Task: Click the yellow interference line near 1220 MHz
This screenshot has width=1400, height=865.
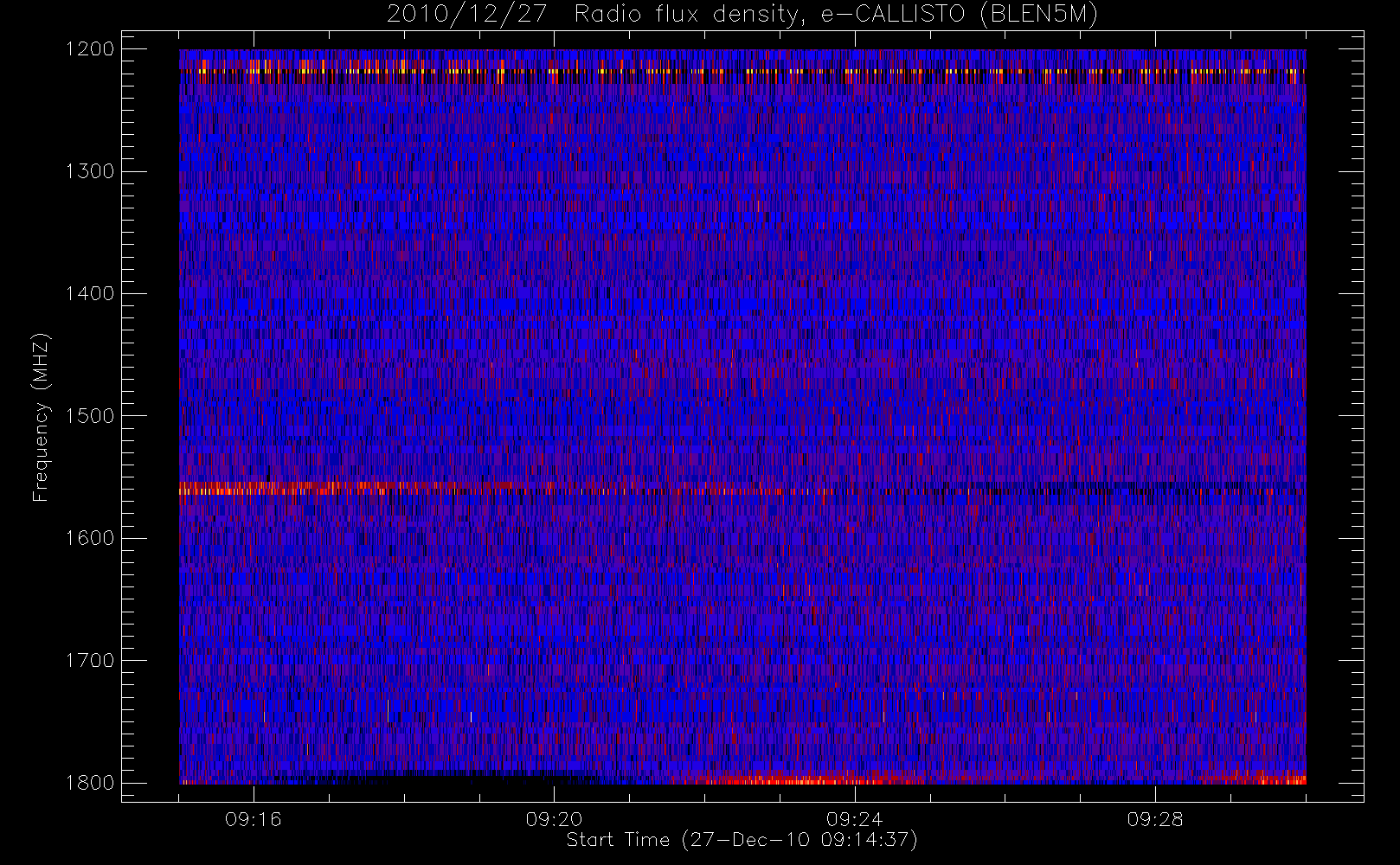Action: [x=742, y=71]
